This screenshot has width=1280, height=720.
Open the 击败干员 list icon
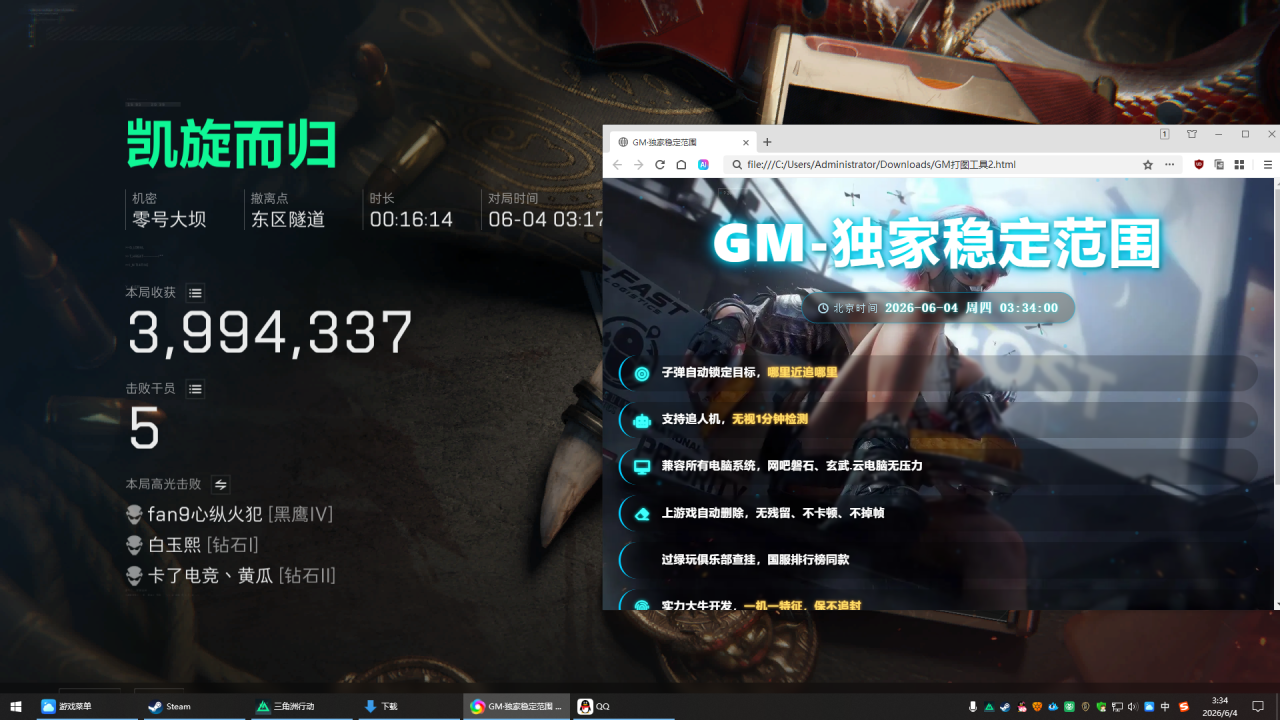[x=196, y=388]
